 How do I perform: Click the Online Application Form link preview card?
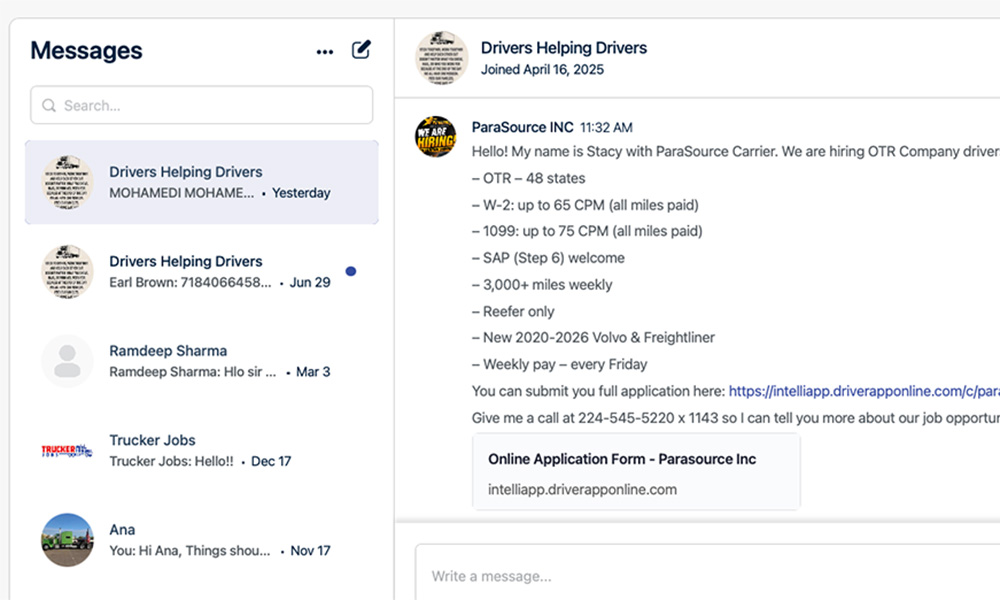click(x=636, y=472)
